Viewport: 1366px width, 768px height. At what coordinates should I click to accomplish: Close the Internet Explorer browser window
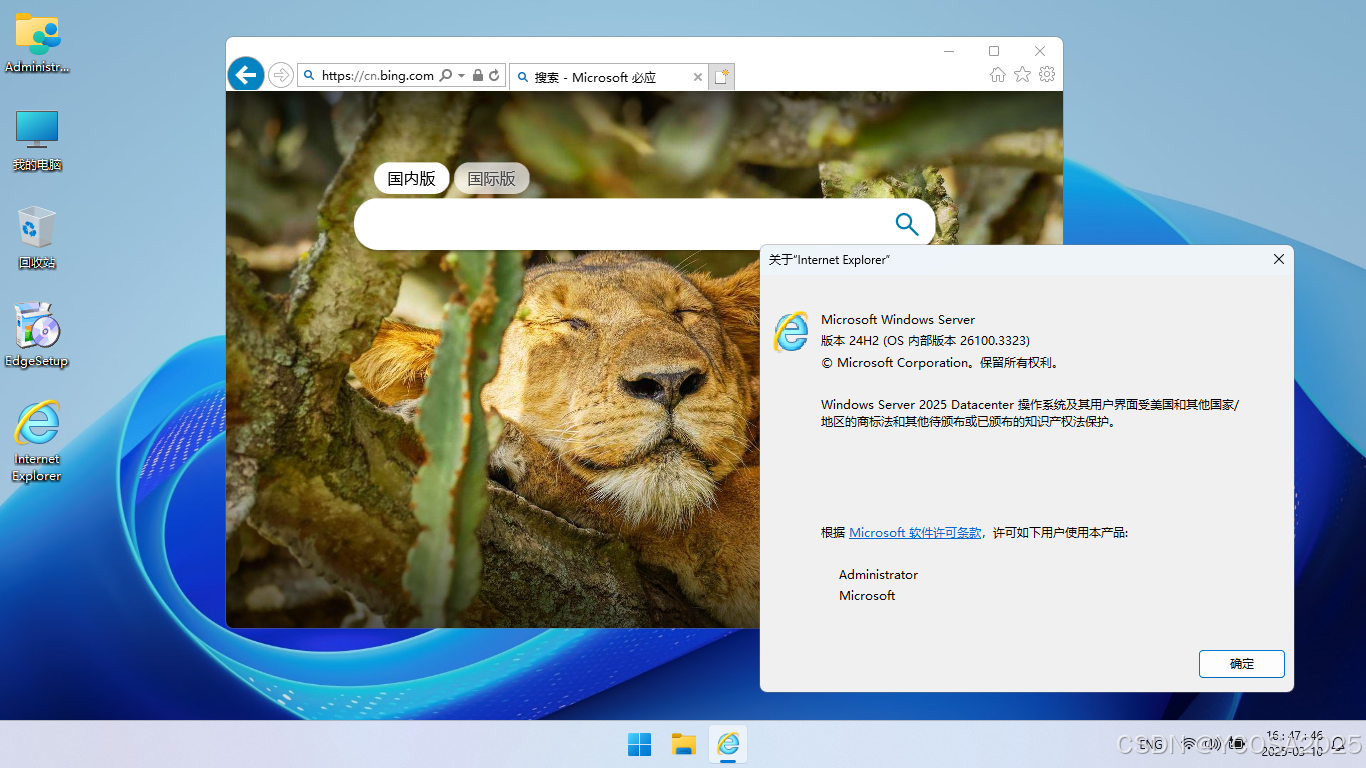[1040, 50]
